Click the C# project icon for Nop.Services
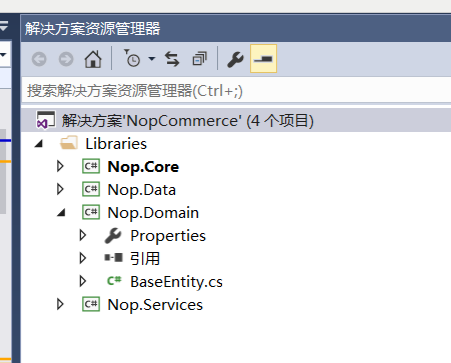Viewport: 451px width, 363px height. [x=91, y=304]
